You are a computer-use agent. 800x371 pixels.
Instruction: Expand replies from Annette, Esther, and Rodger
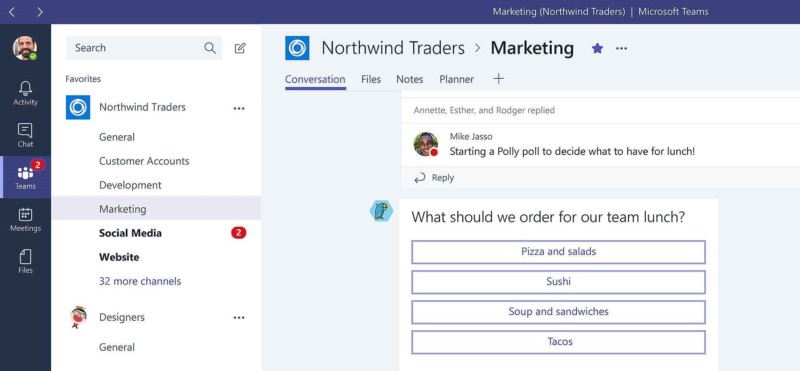[x=484, y=110]
